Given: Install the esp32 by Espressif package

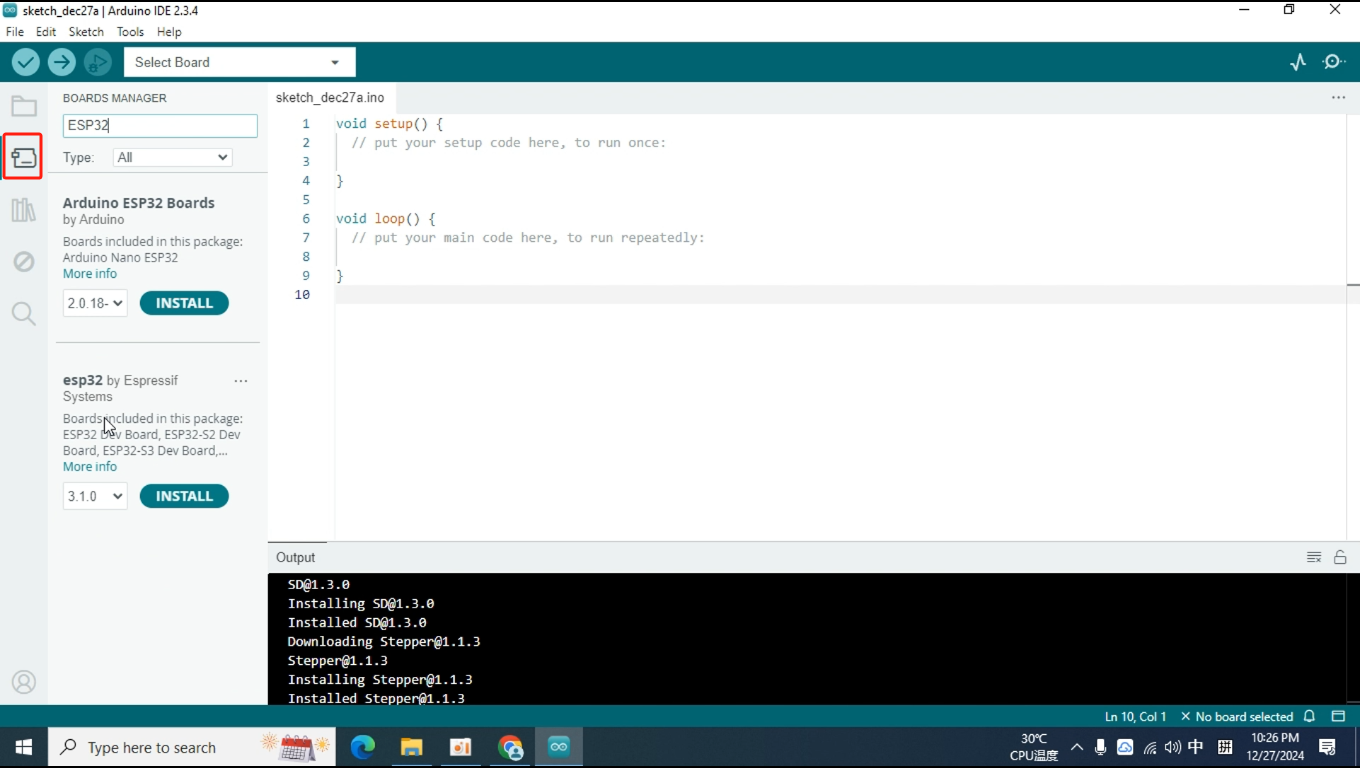Looking at the screenshot, I should tap(184, 496).
